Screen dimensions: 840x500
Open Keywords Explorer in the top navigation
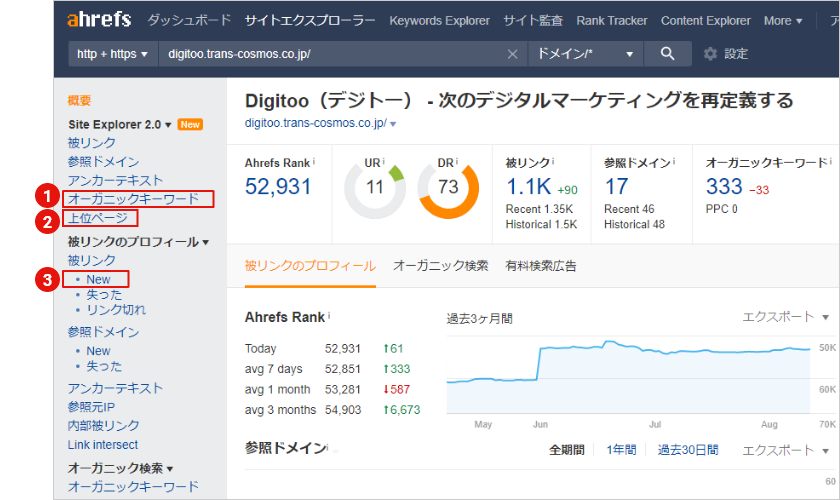[x=439, y=21]
